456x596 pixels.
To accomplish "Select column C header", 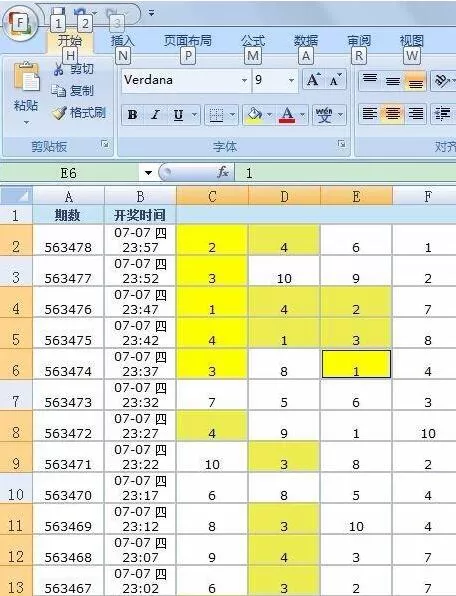I will [212, 196].
